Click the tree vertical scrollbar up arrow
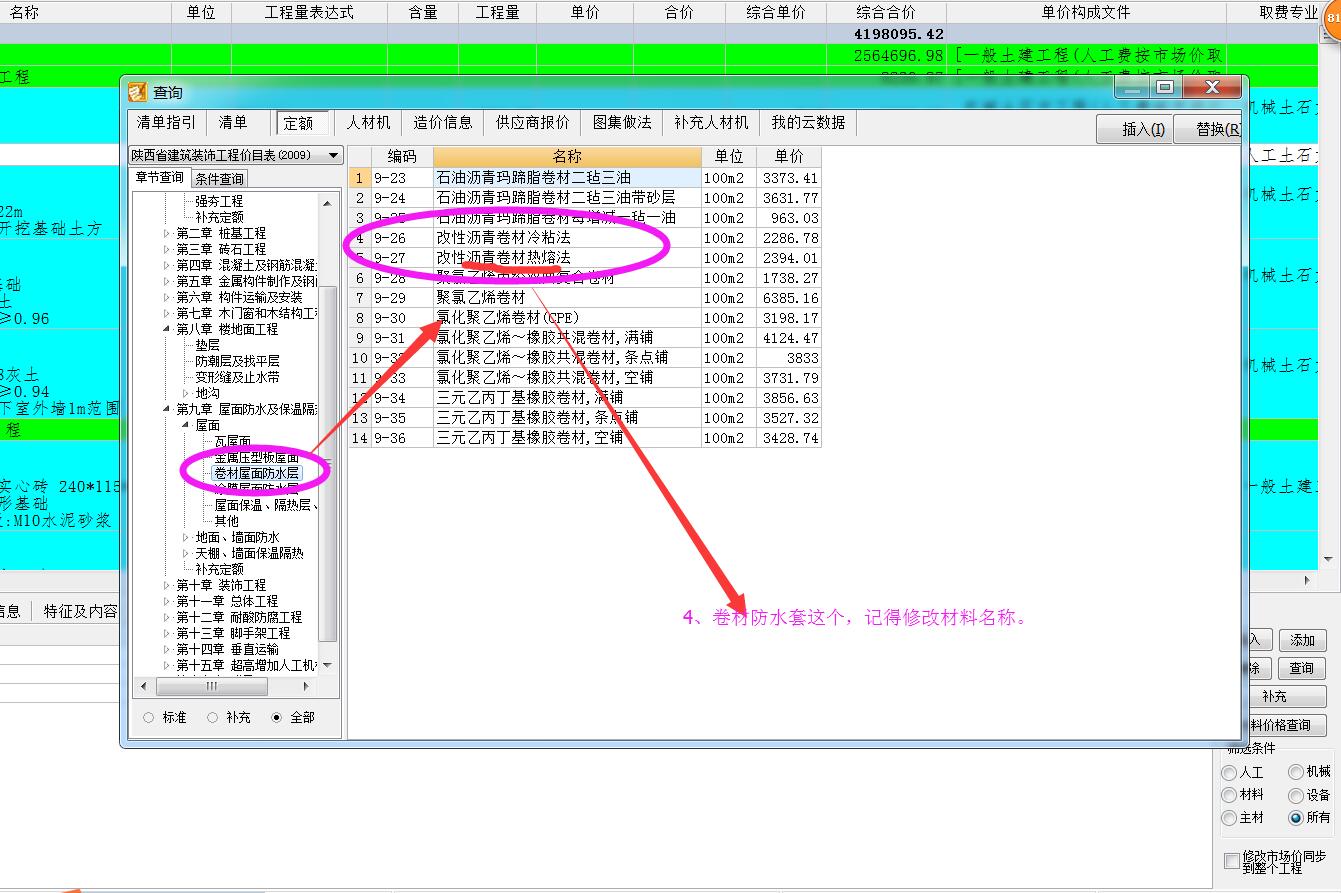The width and height of the screenshot is (1341, 893). [x=327, y=202]
